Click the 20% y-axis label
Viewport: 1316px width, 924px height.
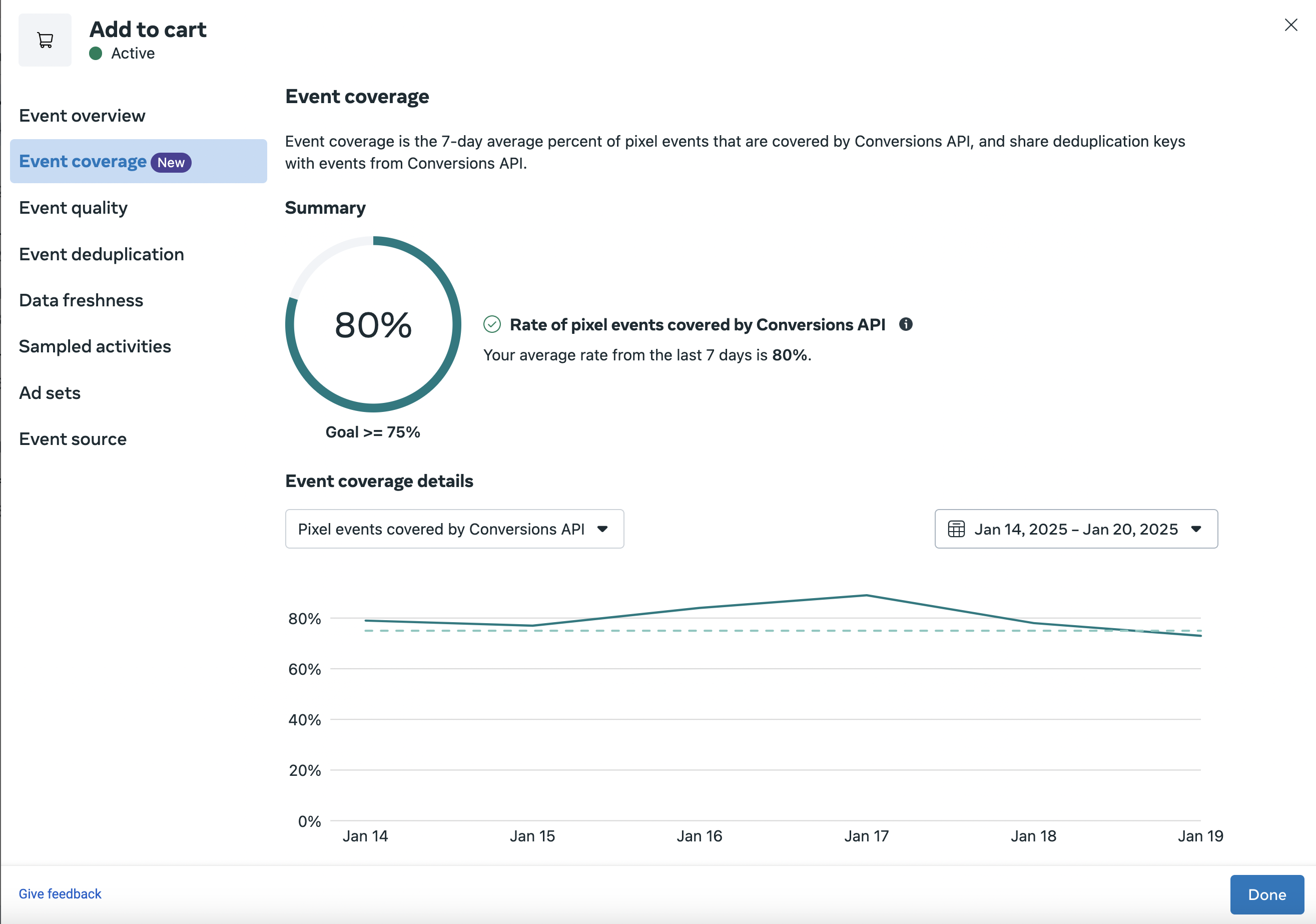click(x=304, y=770)
